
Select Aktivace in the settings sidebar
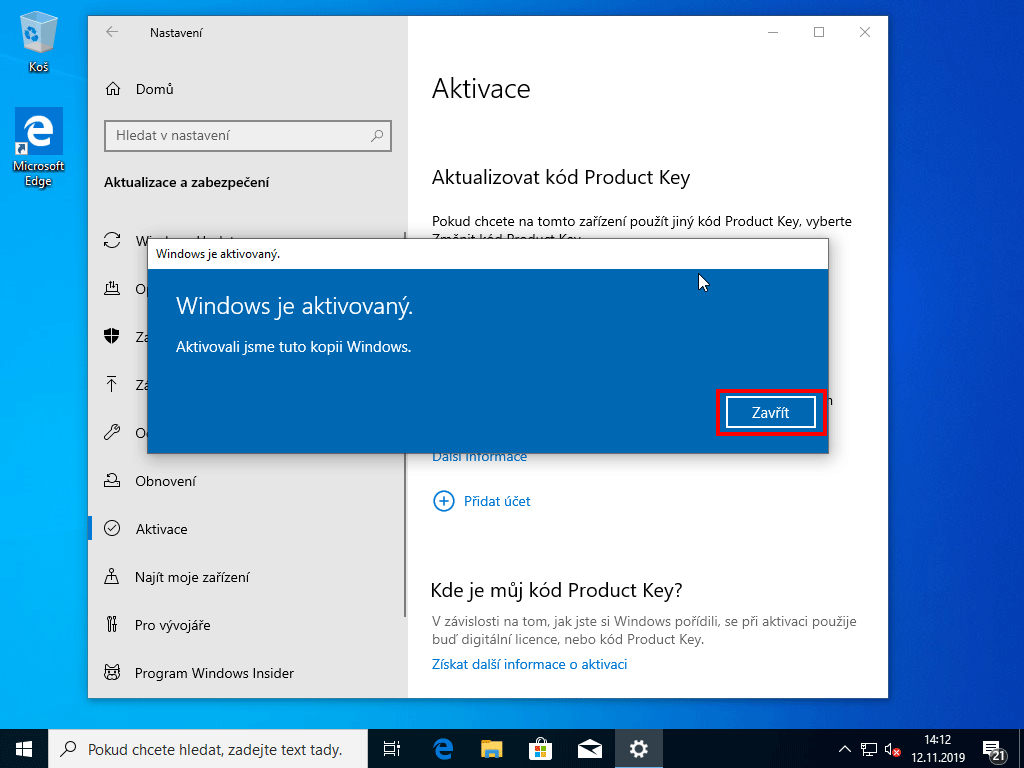click(x=161, y=529)
